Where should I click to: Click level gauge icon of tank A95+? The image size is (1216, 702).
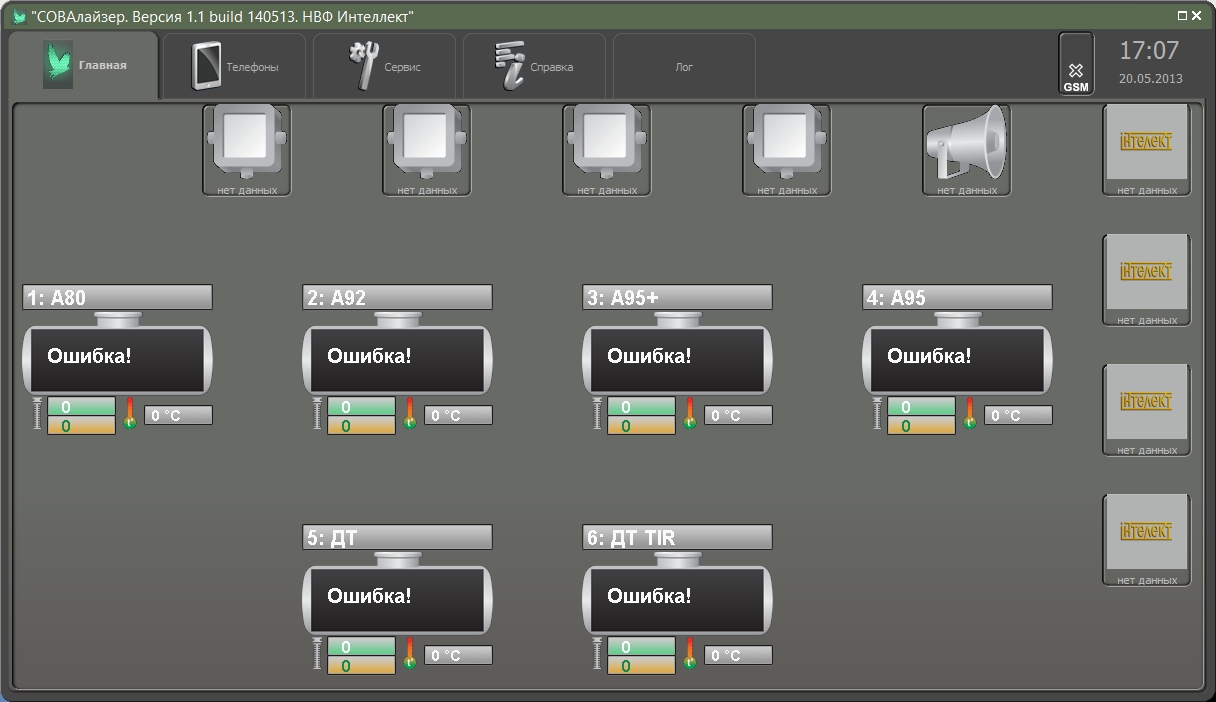[x=598, y=414]
